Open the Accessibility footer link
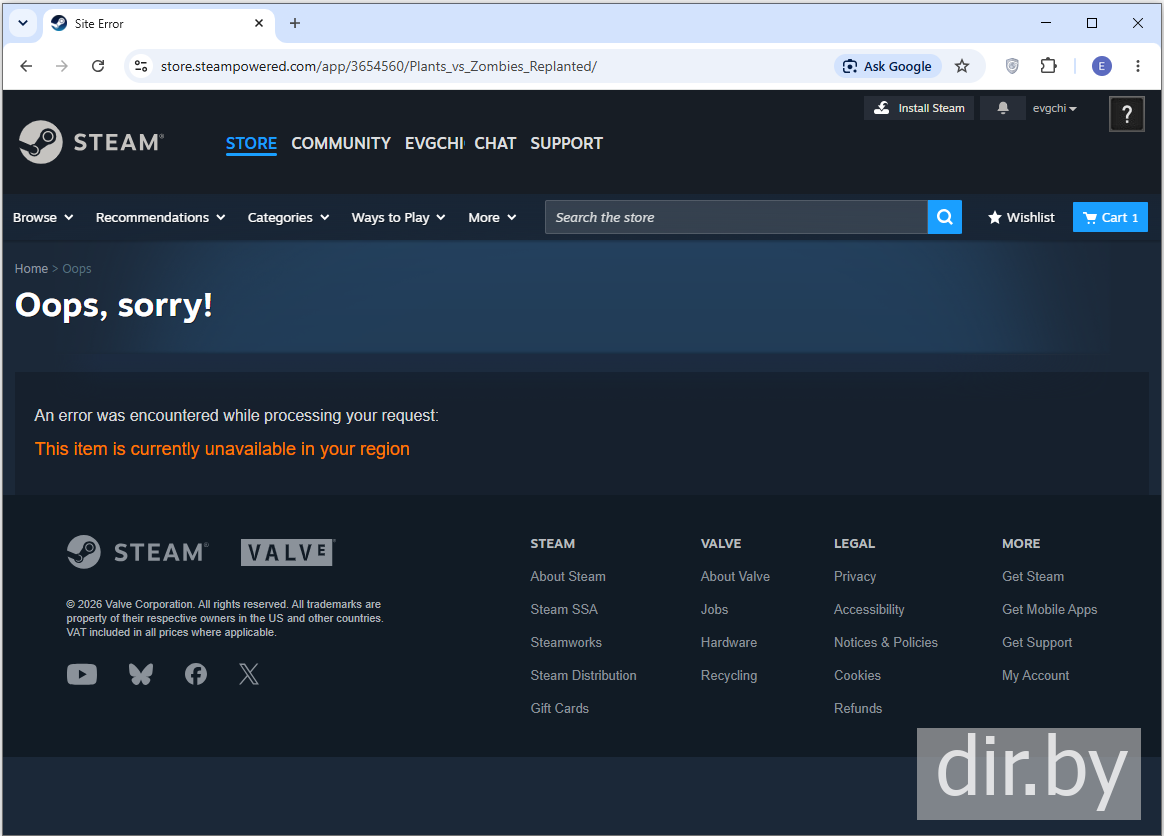 [x=869, y=610]
